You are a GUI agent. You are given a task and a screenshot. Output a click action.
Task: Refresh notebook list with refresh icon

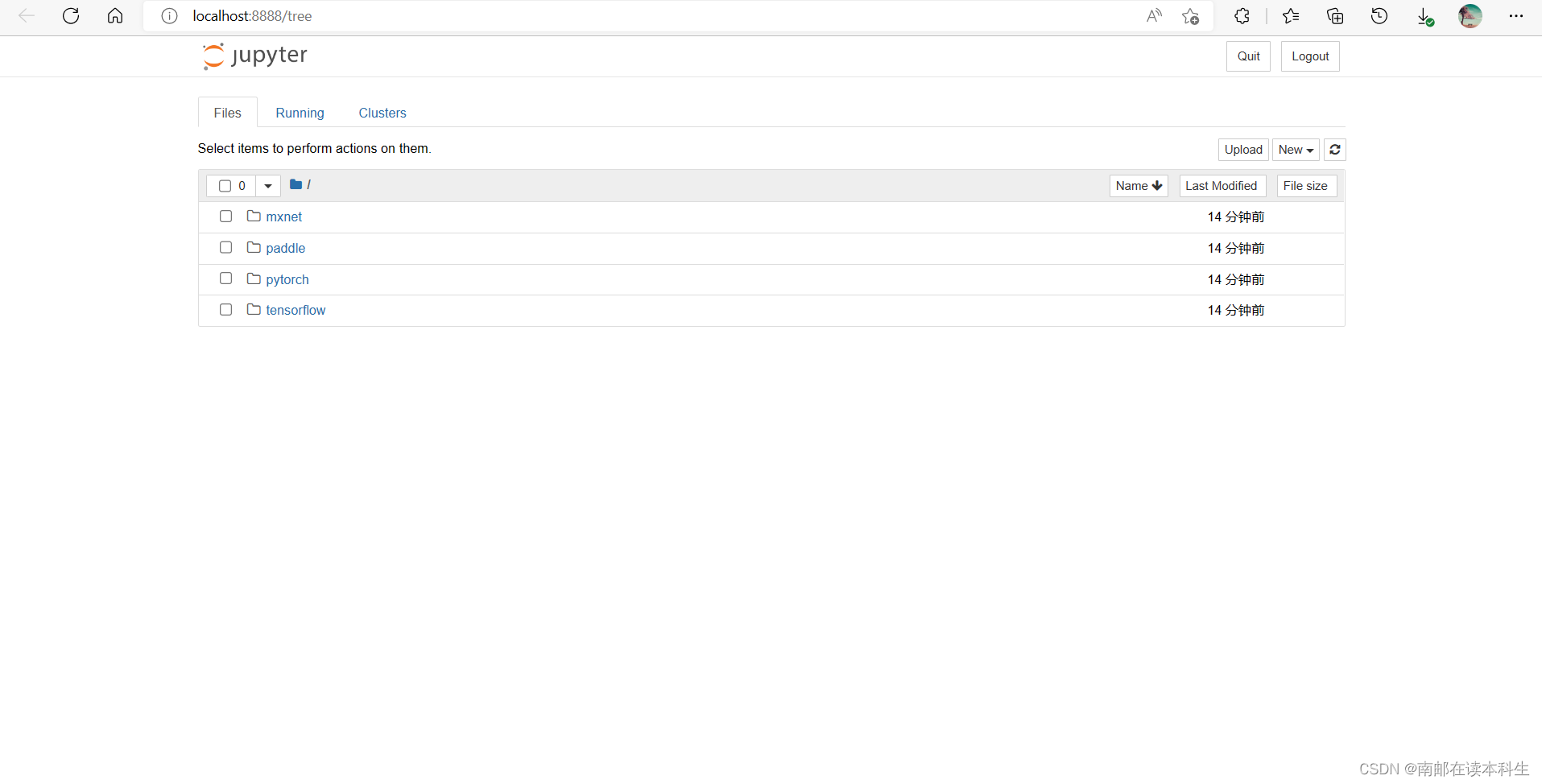point(1335,150)
